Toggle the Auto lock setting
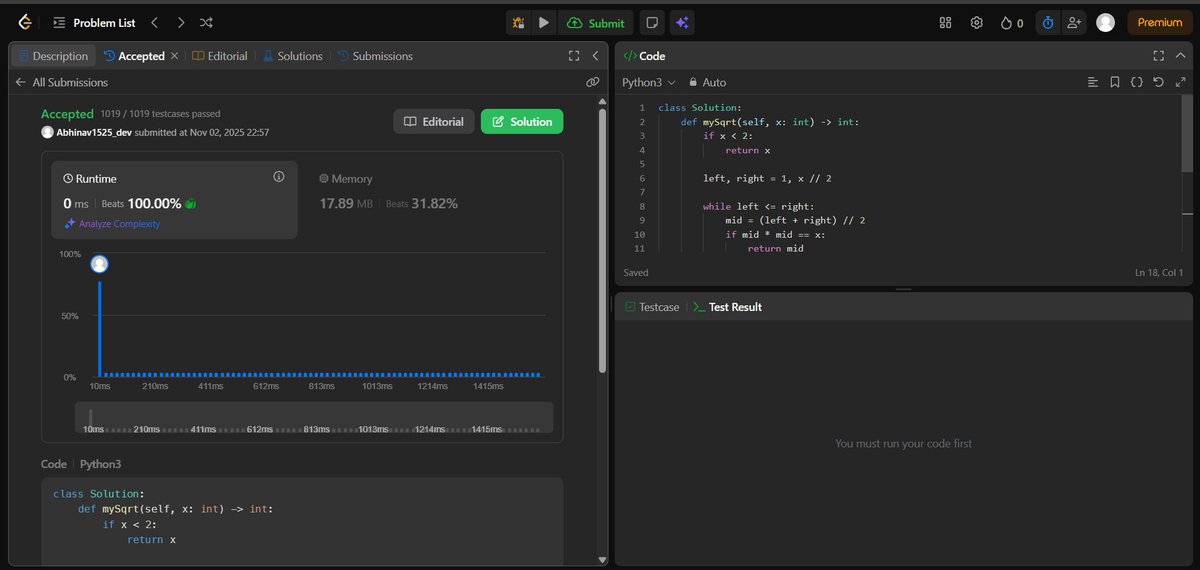The height and width of the screenshot is (570, 1200). tap(707, 82)
